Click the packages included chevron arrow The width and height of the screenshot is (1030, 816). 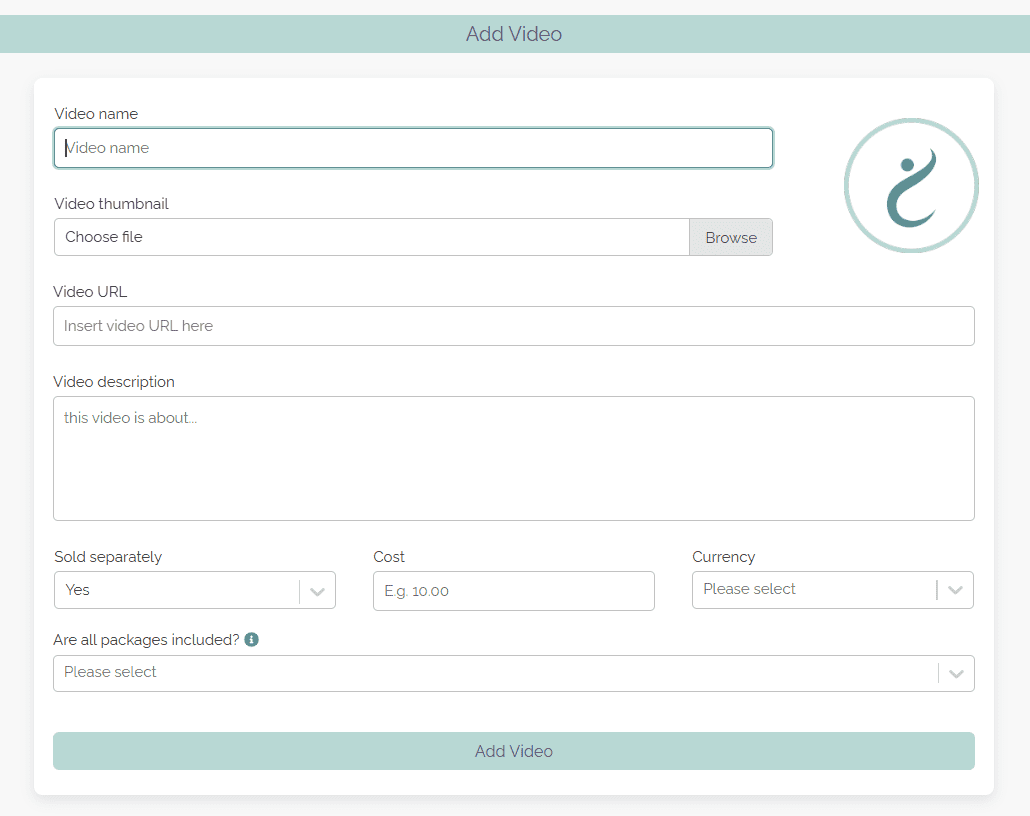(x=956, y=673)
